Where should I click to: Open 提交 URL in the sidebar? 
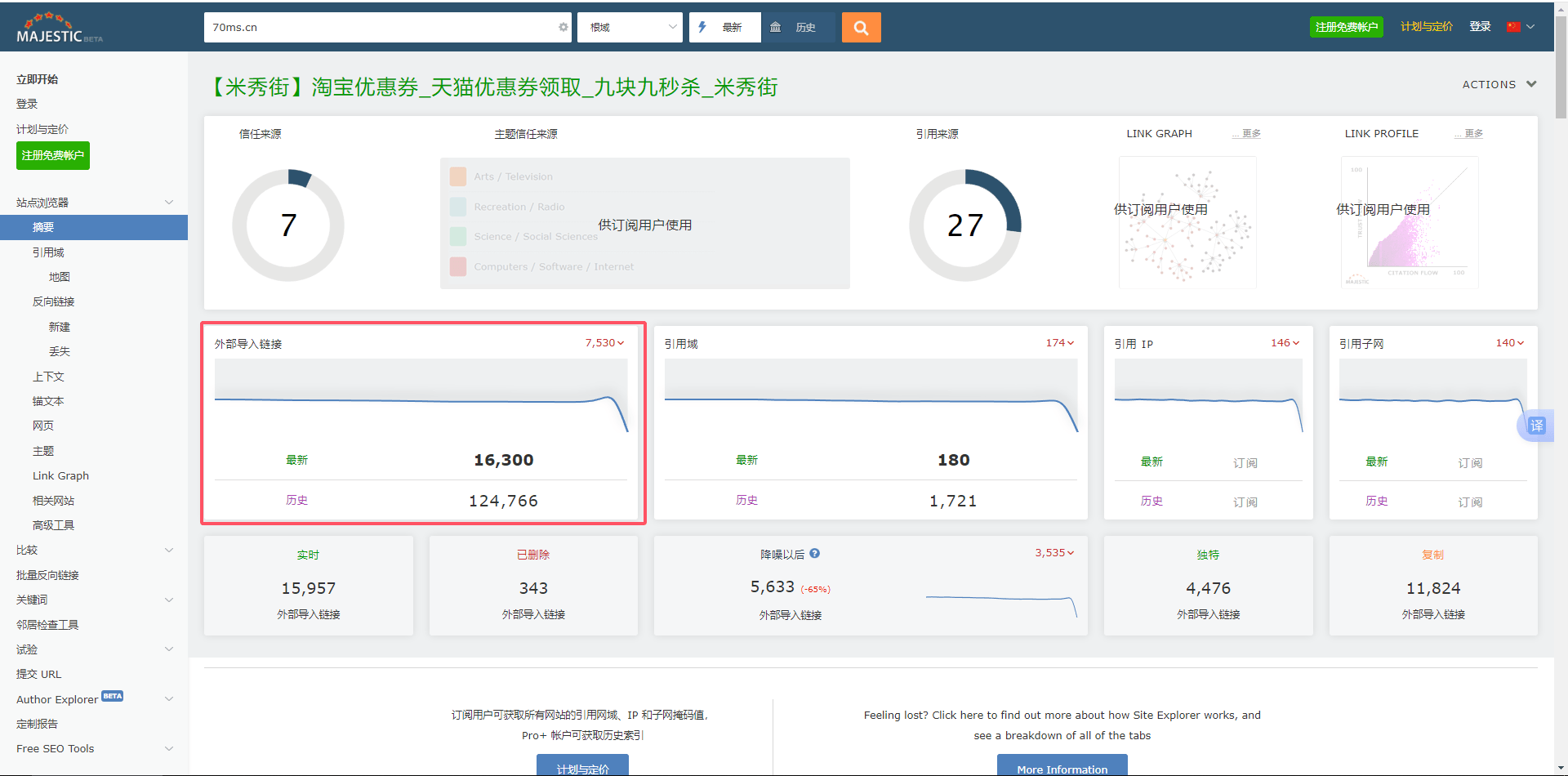(38, 674)
